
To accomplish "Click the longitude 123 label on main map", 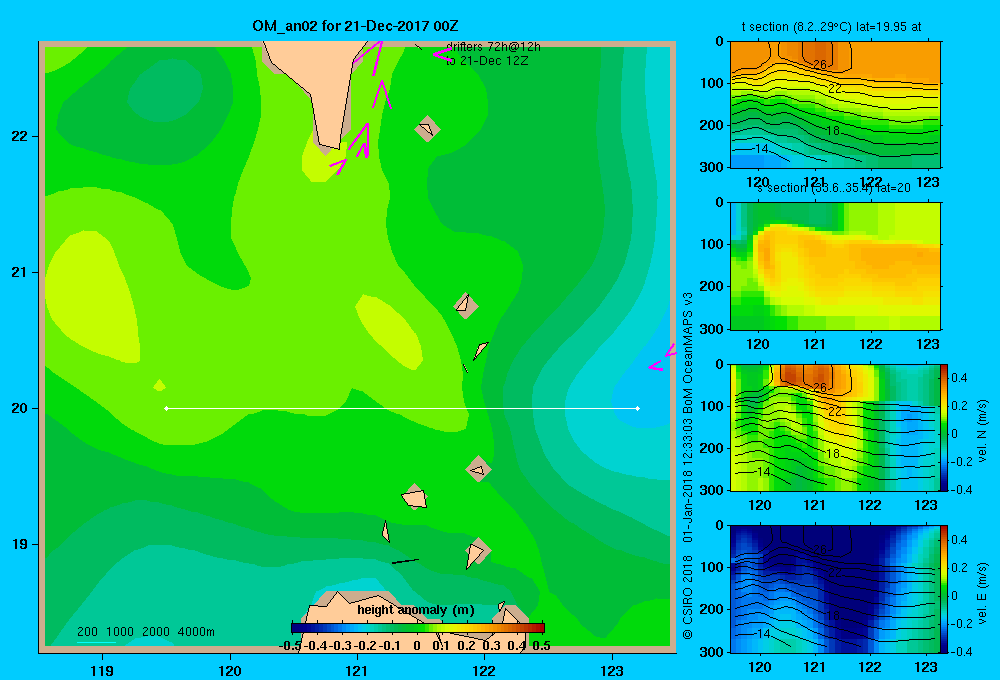I will (612, 670).
